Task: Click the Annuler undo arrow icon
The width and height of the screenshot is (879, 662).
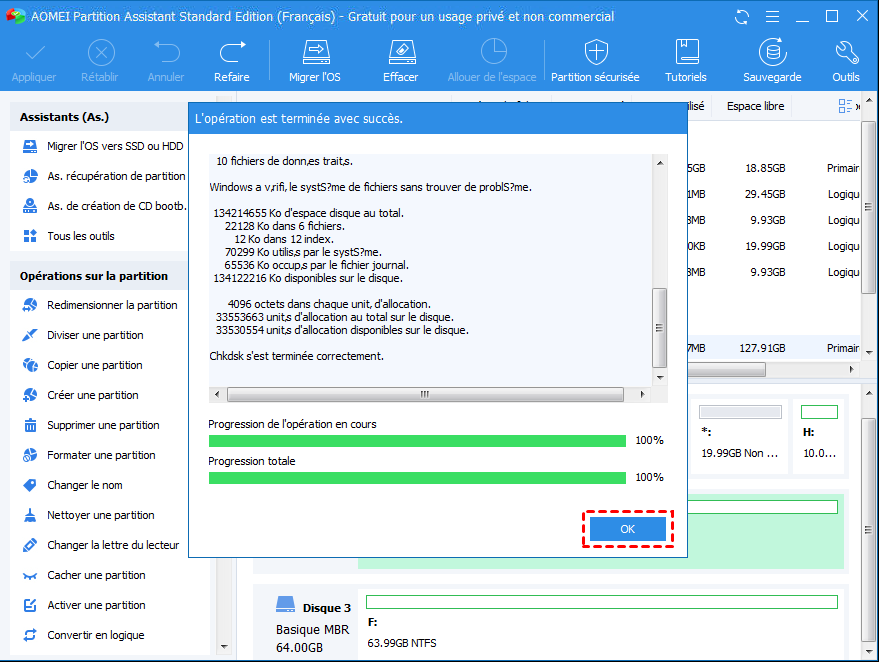Action: coord(166,52)
